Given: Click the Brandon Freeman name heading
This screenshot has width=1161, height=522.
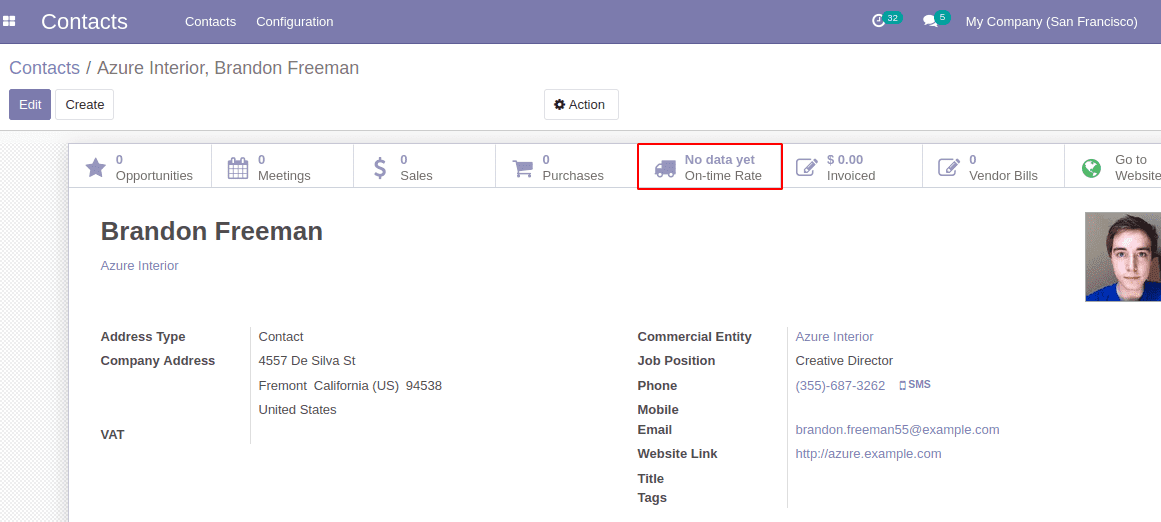Looking at the screenshot, I should [212, 232].
